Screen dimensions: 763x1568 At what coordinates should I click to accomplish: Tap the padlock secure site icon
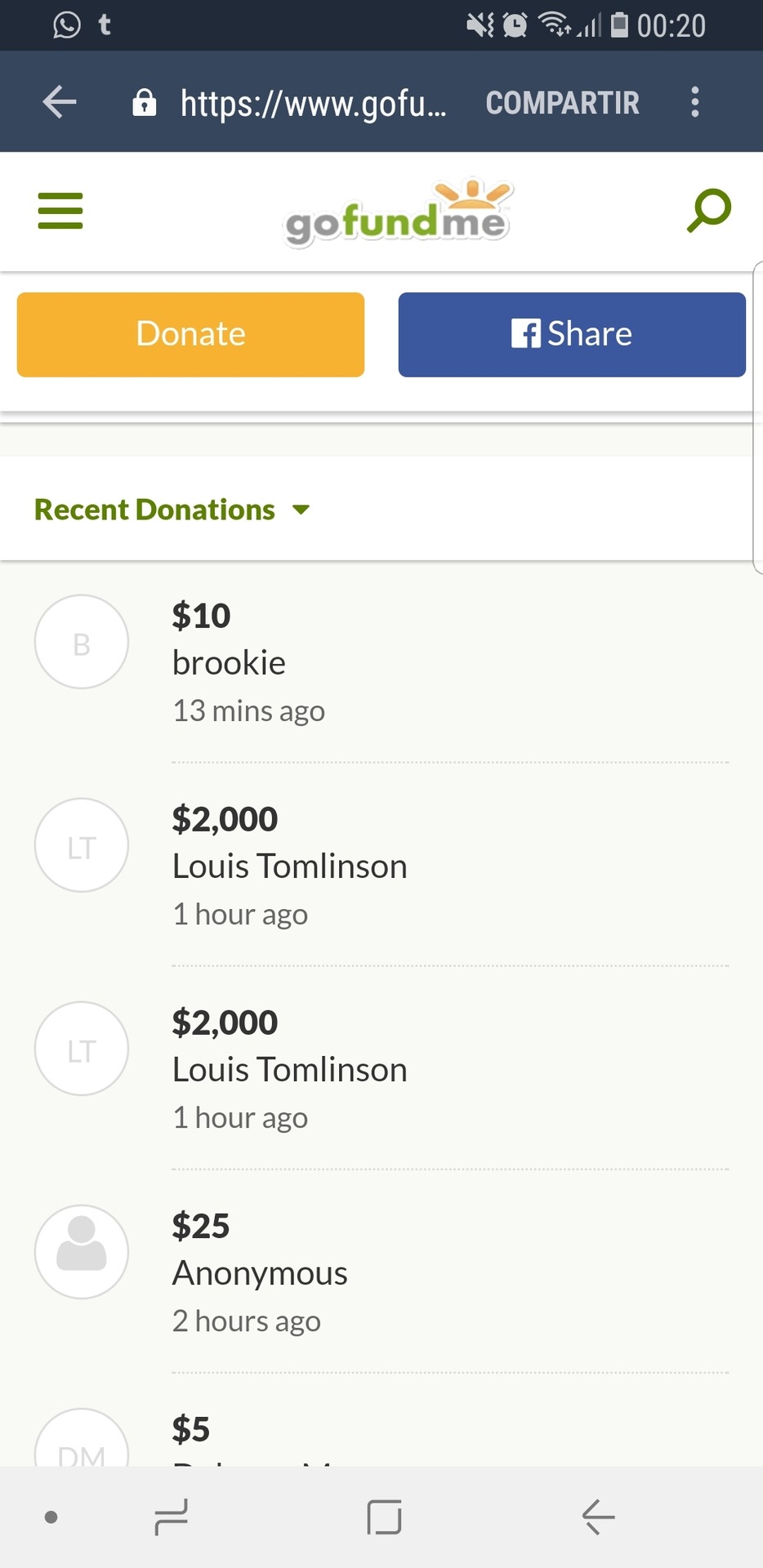[x=145, y=102]
